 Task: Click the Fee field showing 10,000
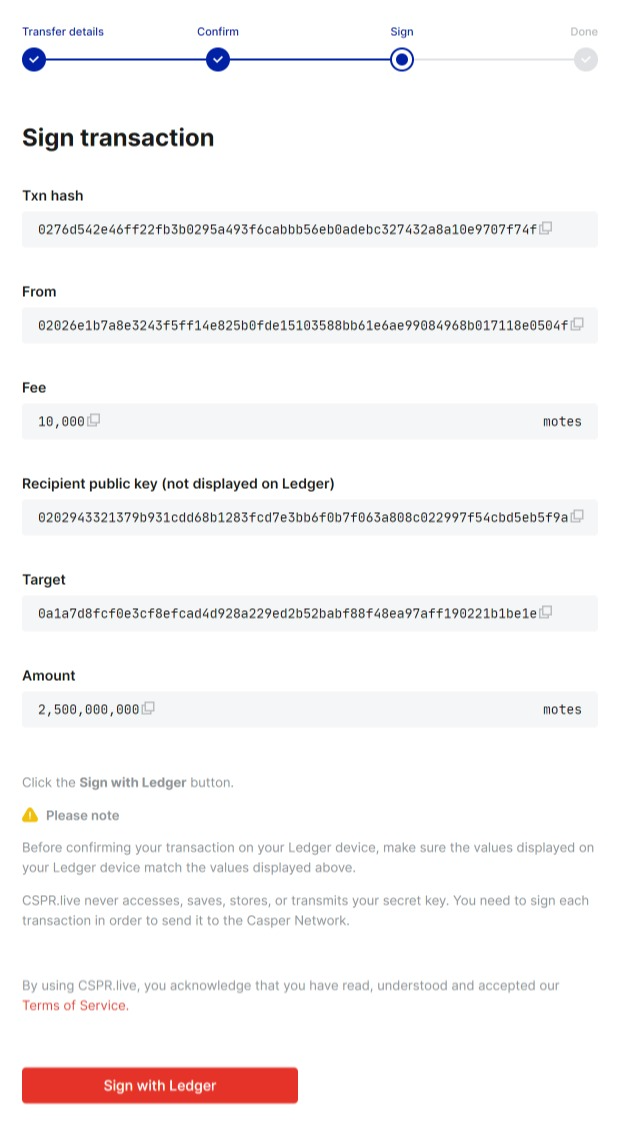[61, 422]
